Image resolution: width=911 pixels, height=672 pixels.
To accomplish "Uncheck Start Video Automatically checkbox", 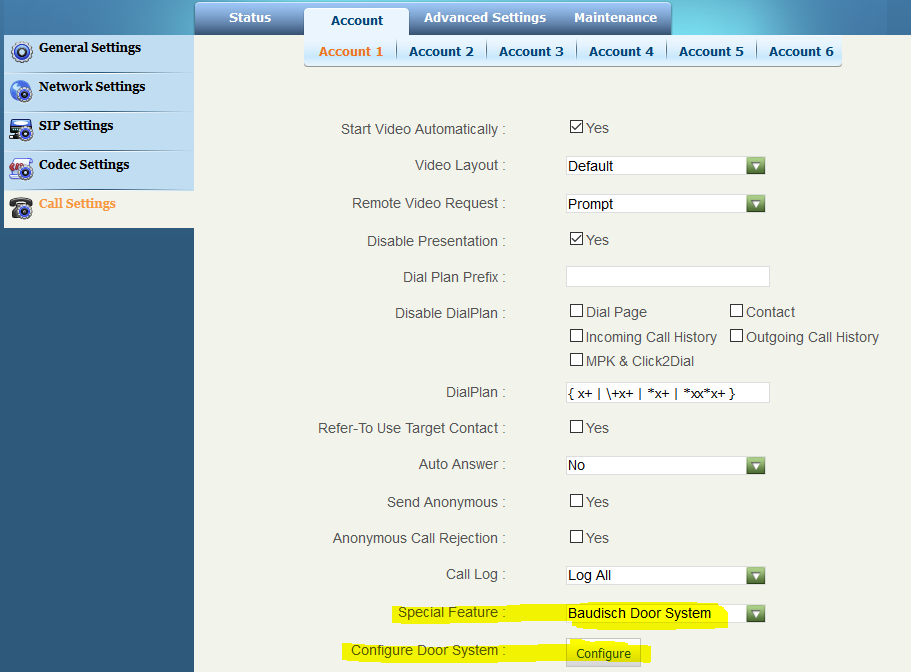I will point(576,127).
